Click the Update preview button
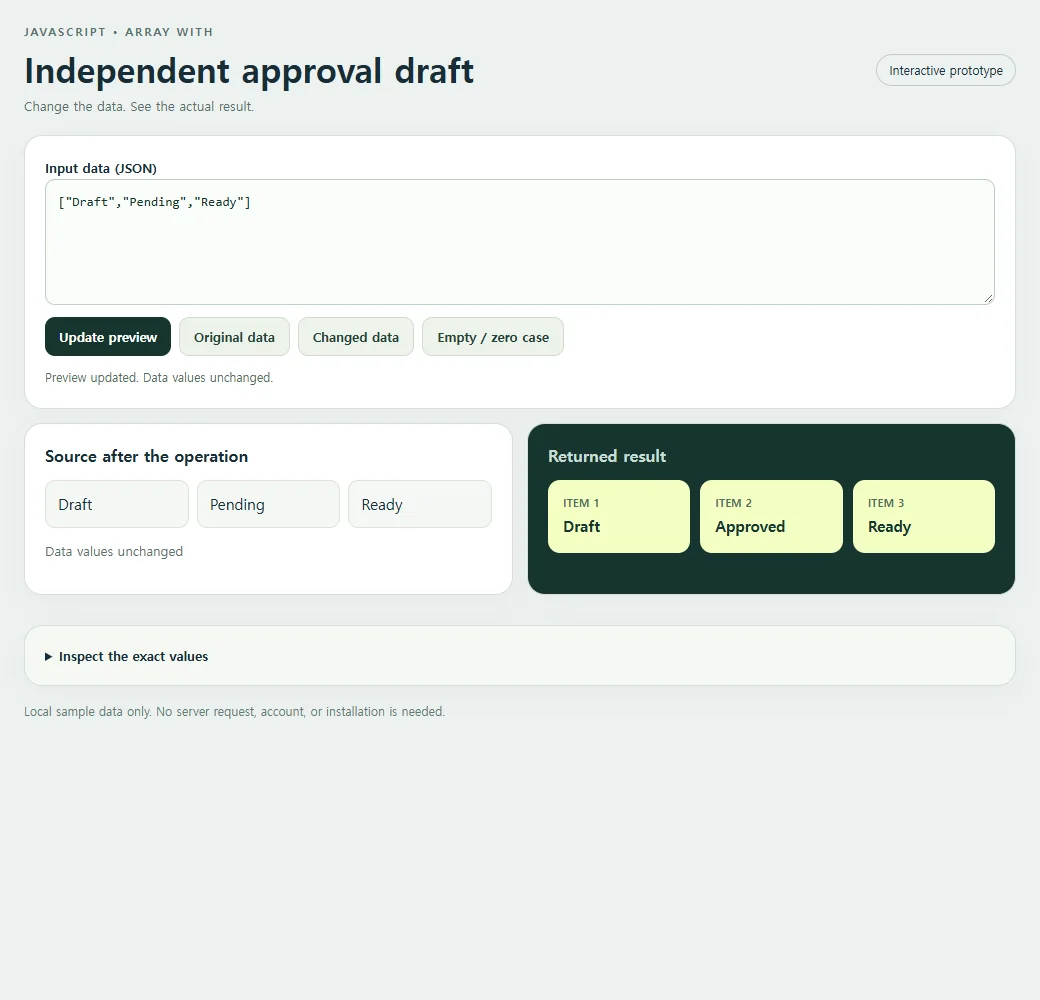The height and width of the screenshot is (1000, 1040). tap(108, 337)
